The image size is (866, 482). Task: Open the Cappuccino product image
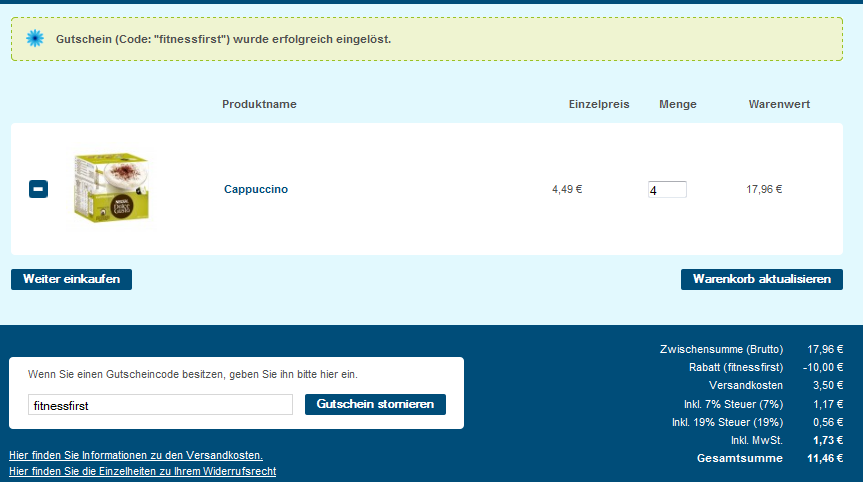[x=110, y=187]
